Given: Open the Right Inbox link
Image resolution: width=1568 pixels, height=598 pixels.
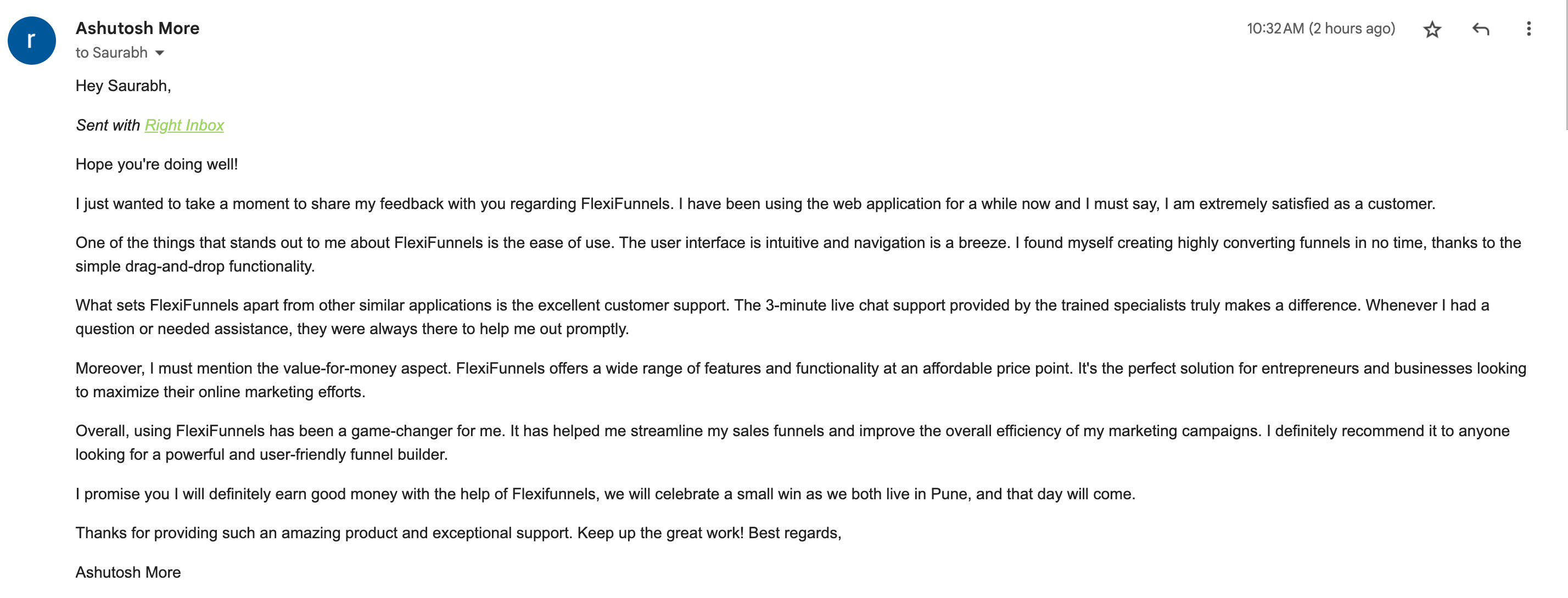Looking at the screenshot, I should [184, 125].
